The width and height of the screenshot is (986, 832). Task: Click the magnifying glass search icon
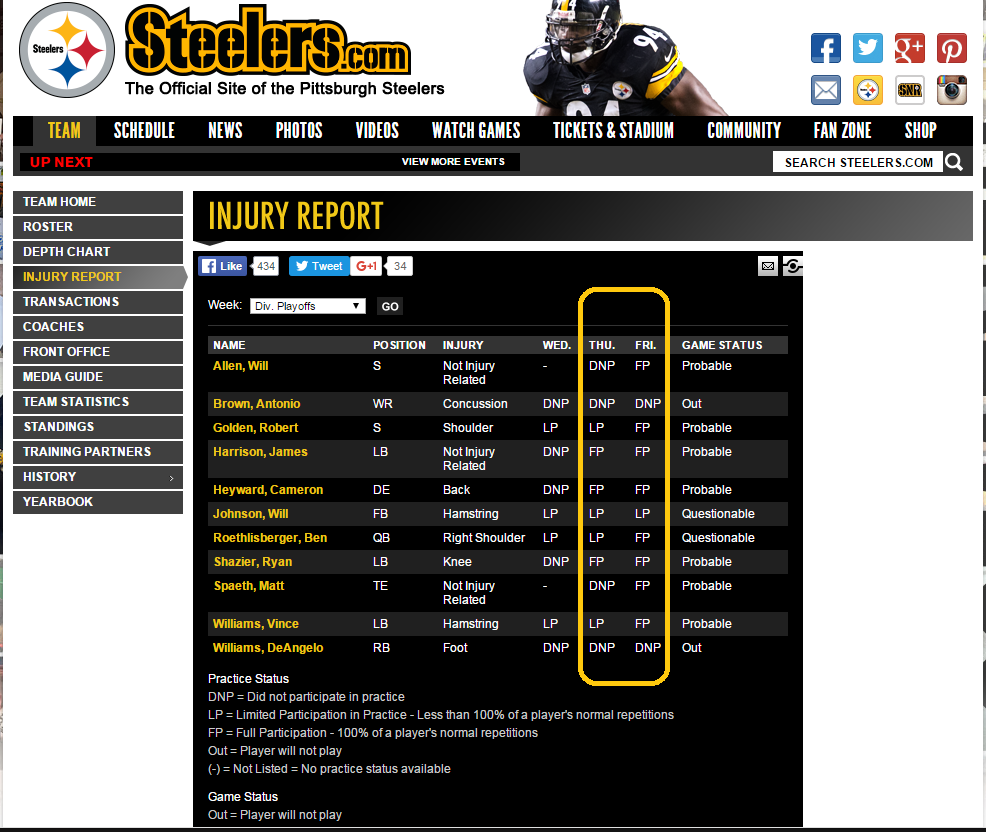point(955,162)
